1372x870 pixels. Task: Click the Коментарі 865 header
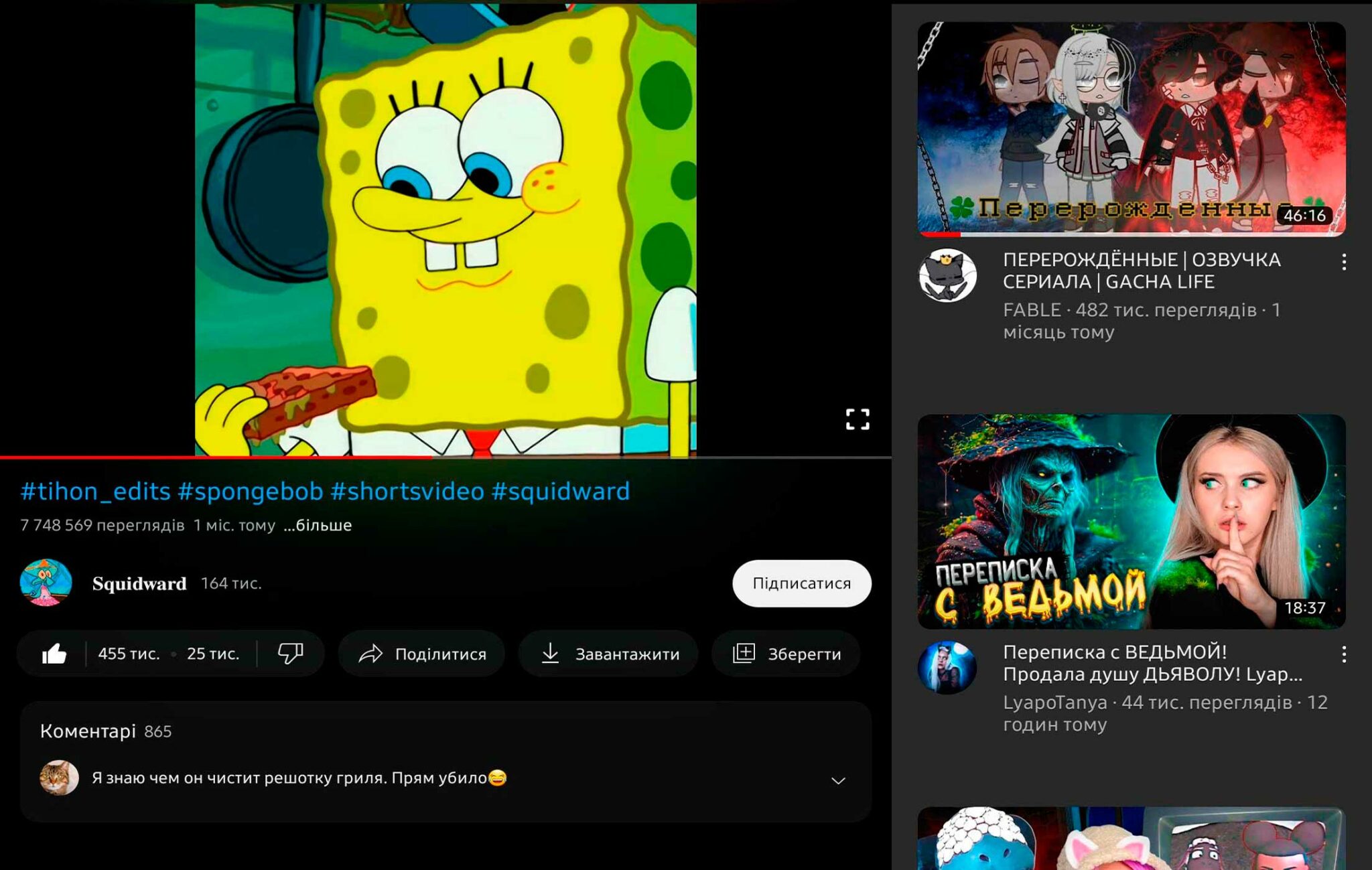point(106,731)
